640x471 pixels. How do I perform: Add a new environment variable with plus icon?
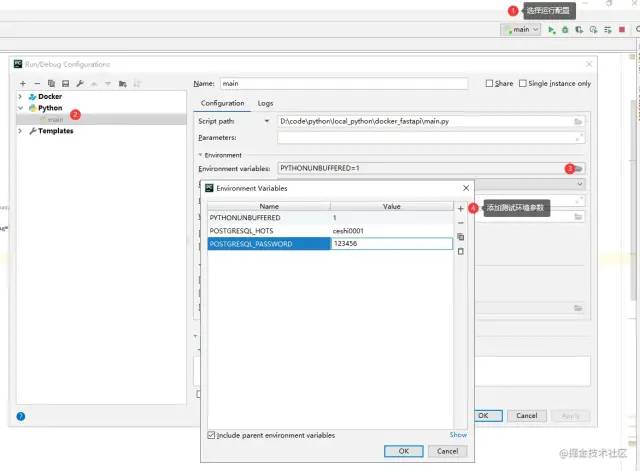tap(460, 209)
